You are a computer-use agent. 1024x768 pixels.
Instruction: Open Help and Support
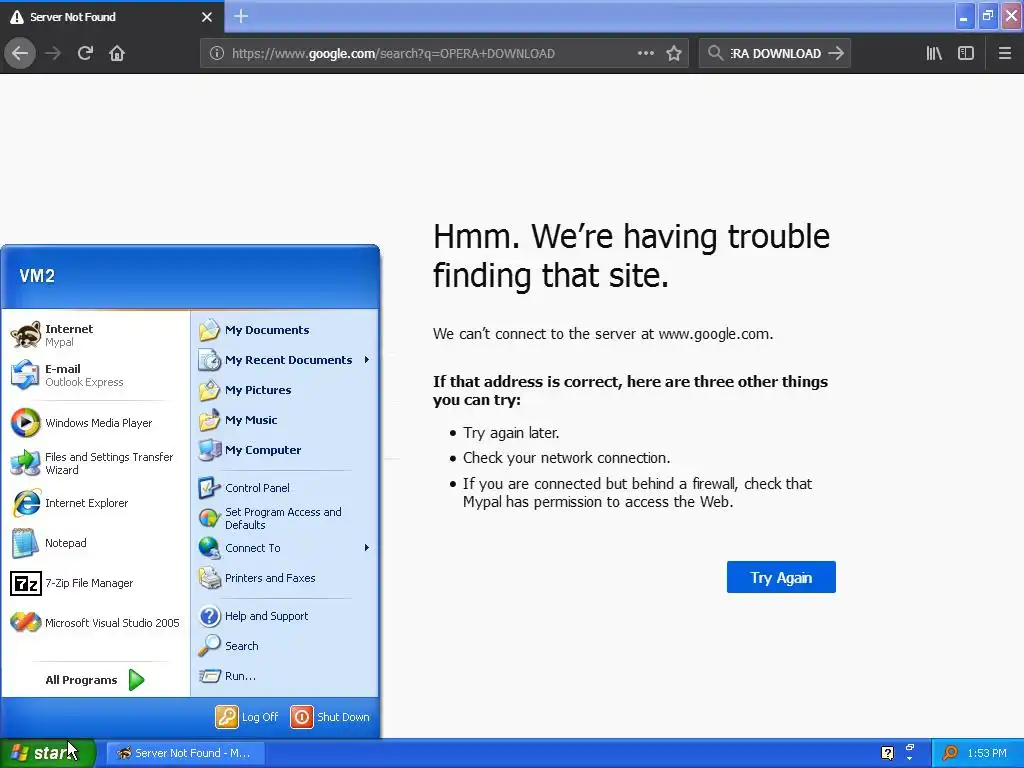click(x=285, y=616)
